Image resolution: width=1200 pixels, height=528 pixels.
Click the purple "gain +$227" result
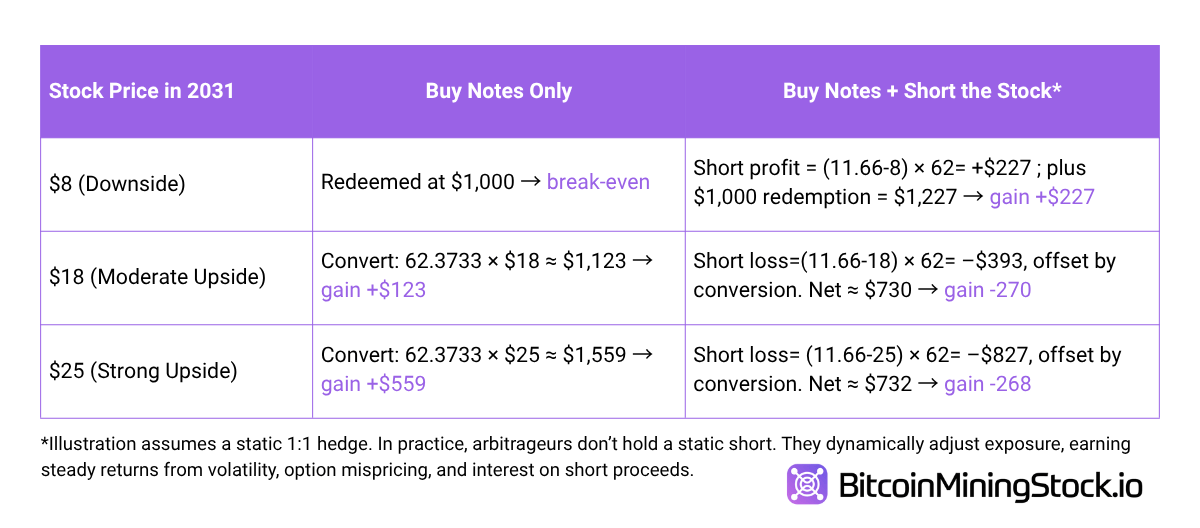[1042, 197]
